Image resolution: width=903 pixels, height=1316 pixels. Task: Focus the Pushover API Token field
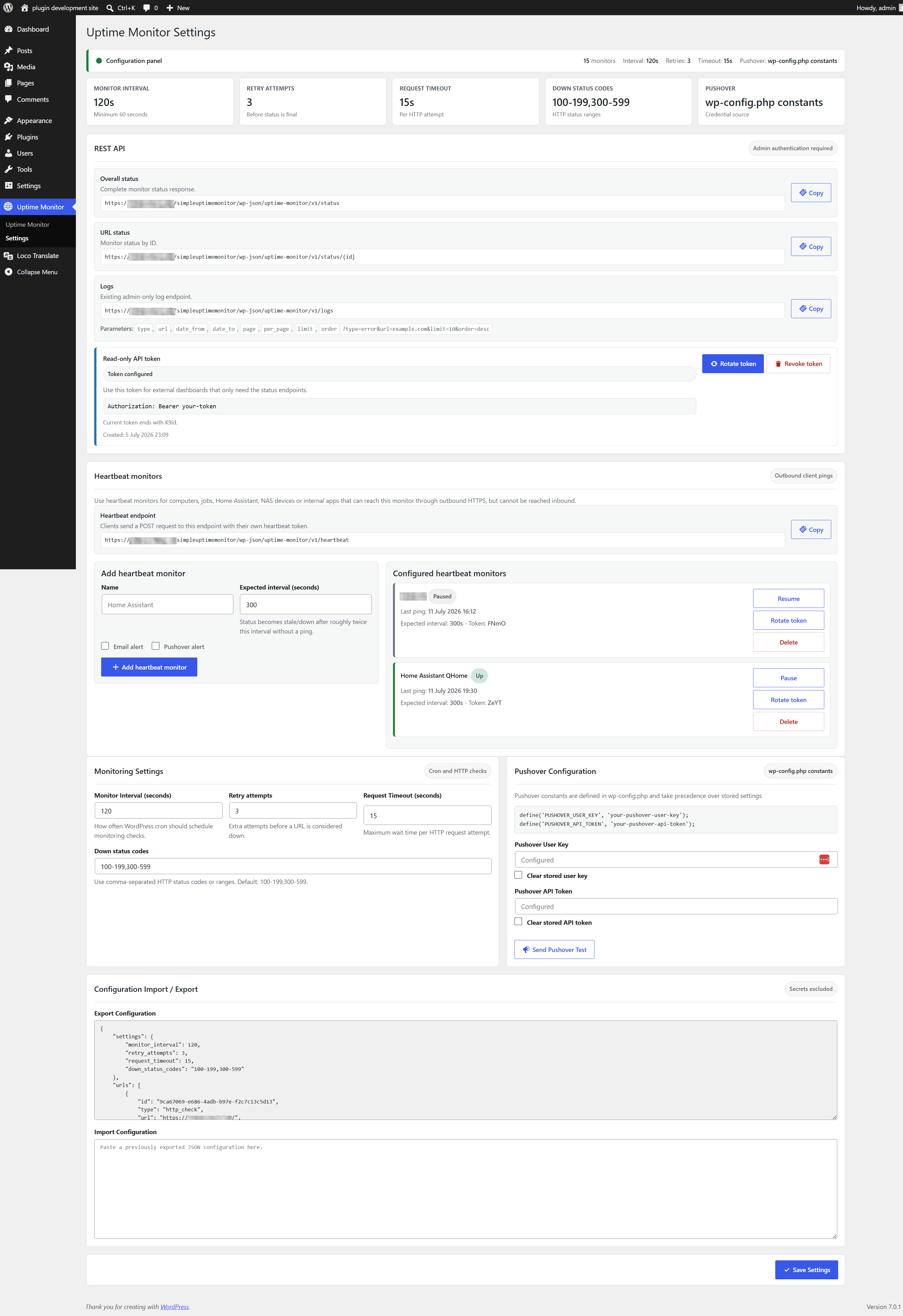[x=676, y=907]
